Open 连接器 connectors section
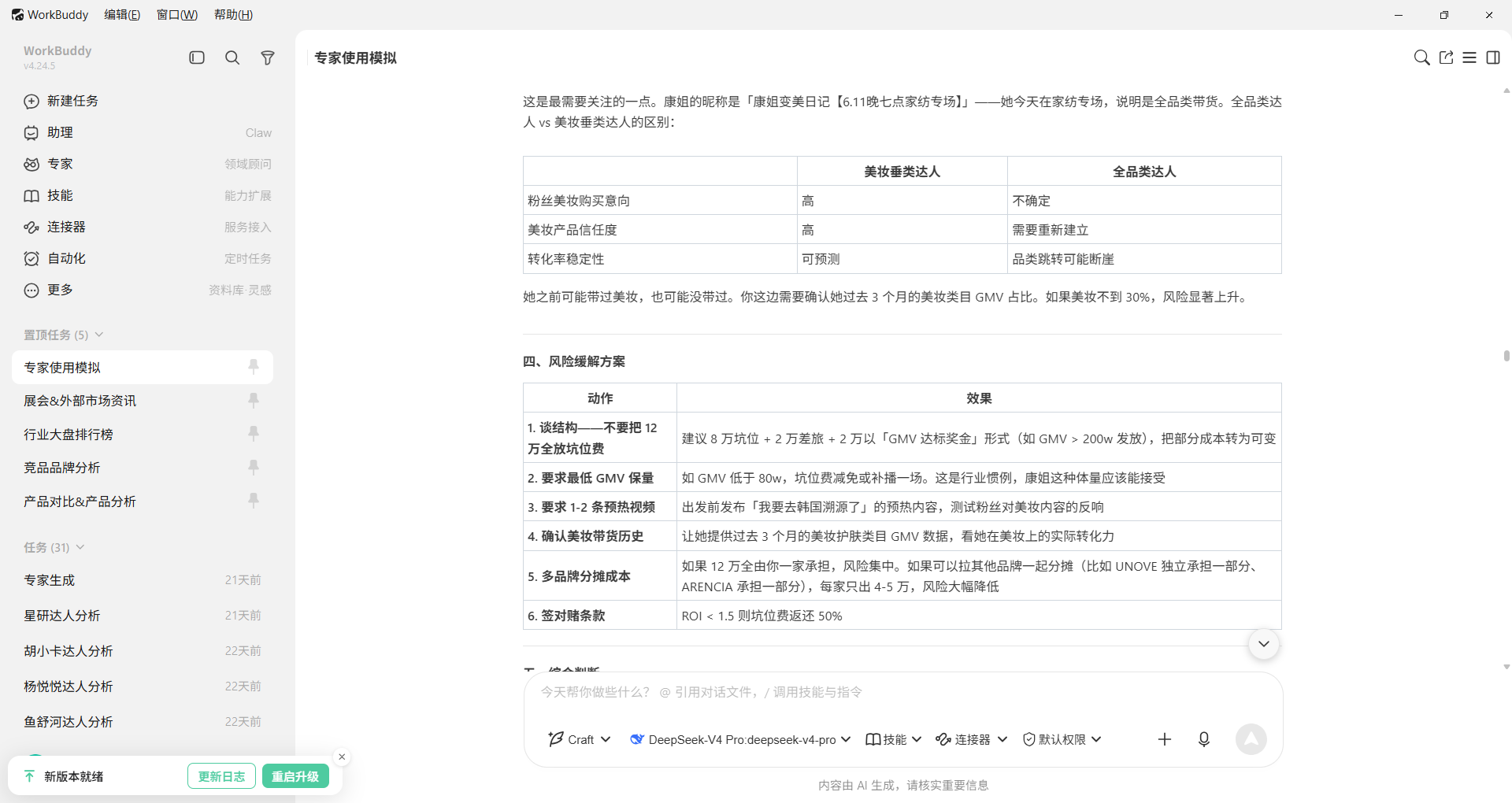1512x803 pixels. click(x=147, y=227)
